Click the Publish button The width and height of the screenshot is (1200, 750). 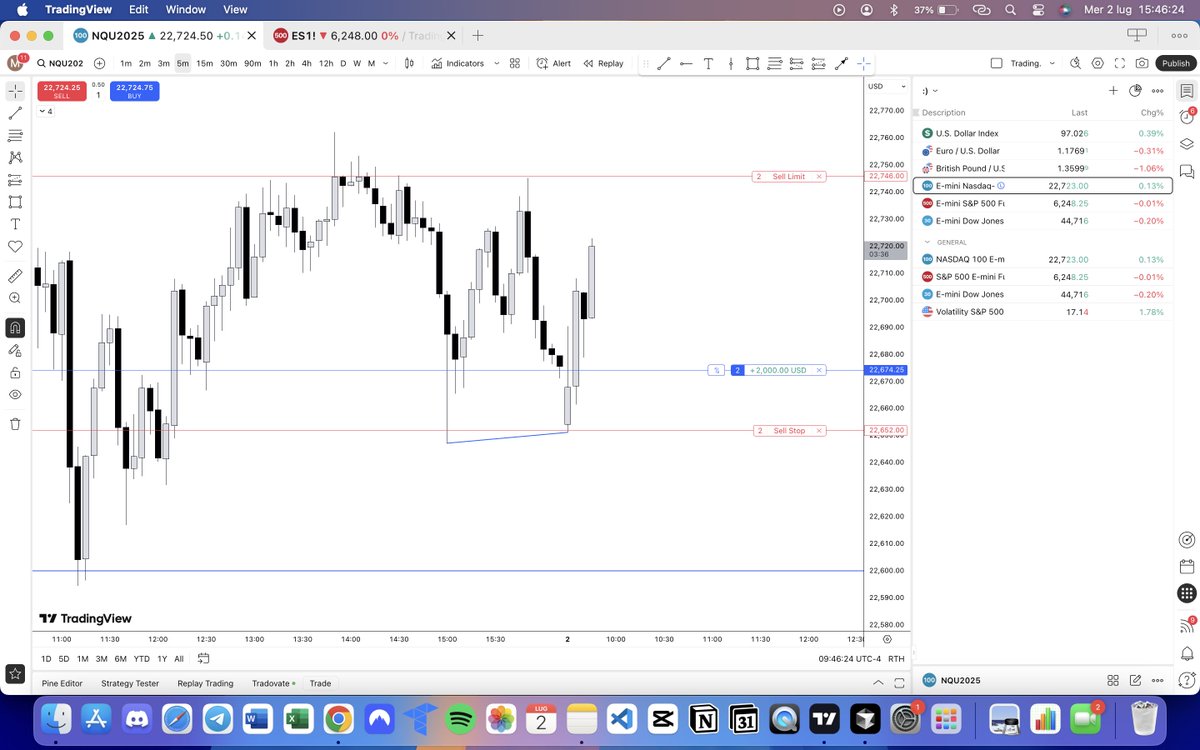point(1176,63)
